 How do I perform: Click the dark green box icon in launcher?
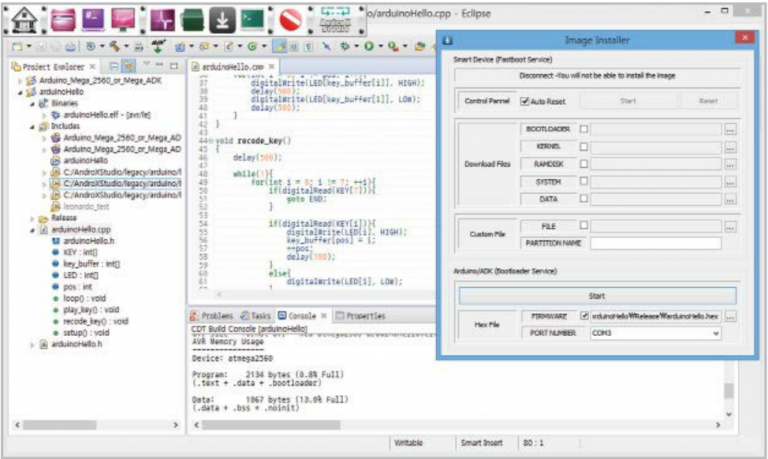click(192, 20)
